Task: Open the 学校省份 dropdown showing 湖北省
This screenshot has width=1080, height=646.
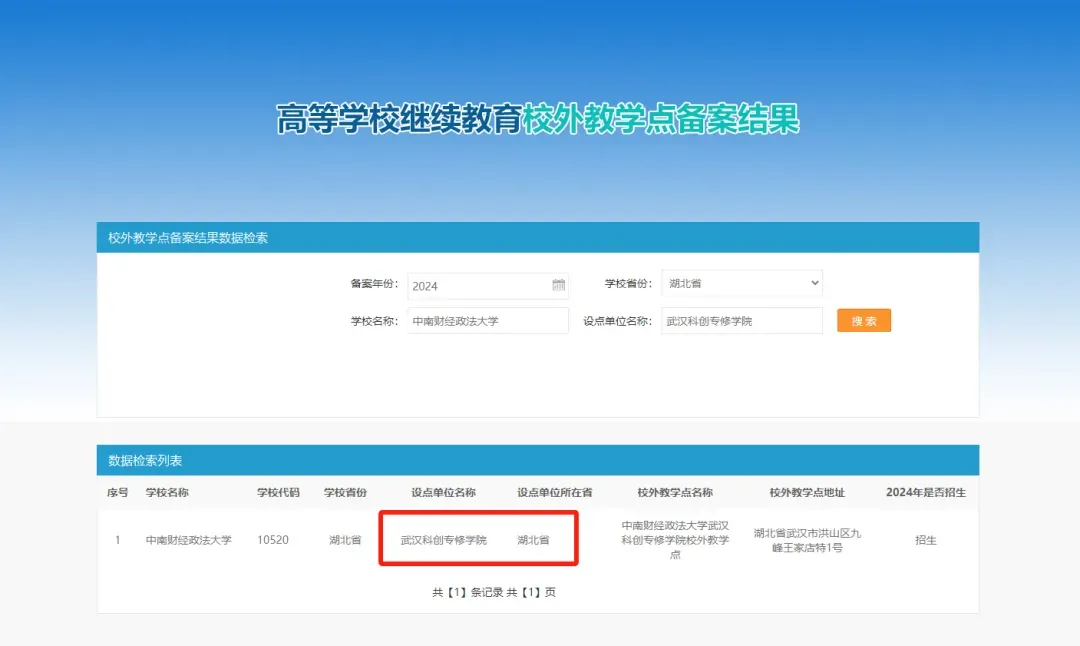Action: pyautogui.click(x=742, y=283)
